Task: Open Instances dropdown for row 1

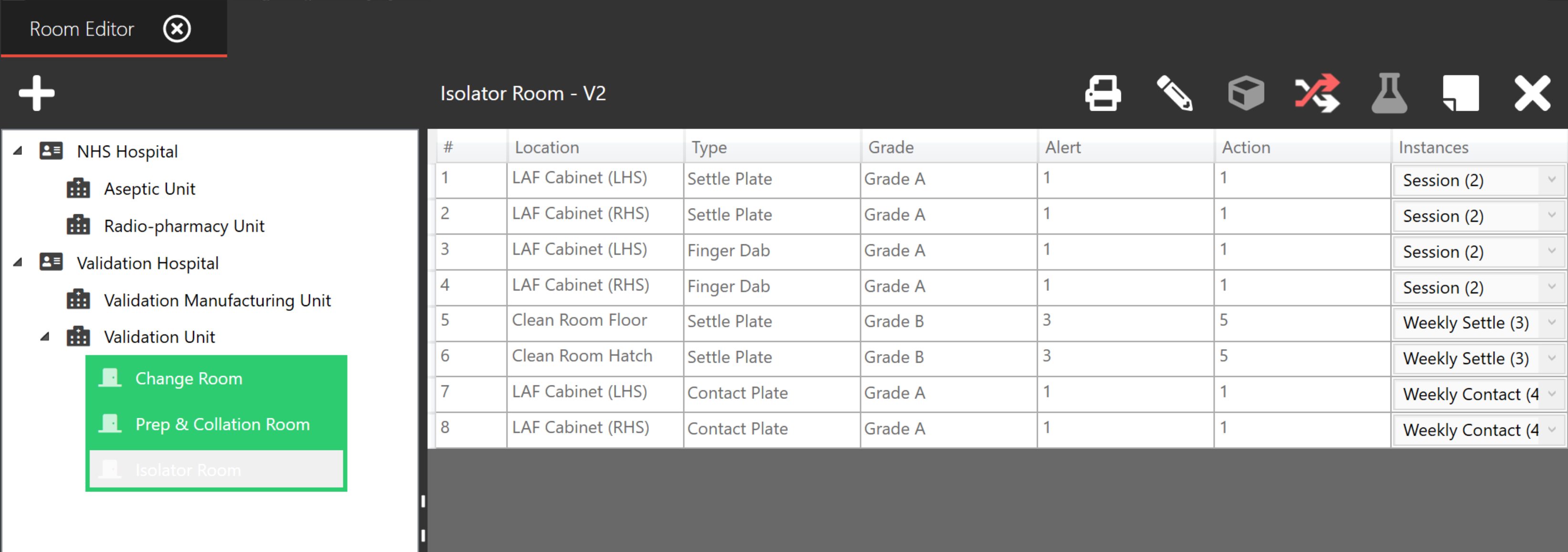Action: 1552,179
